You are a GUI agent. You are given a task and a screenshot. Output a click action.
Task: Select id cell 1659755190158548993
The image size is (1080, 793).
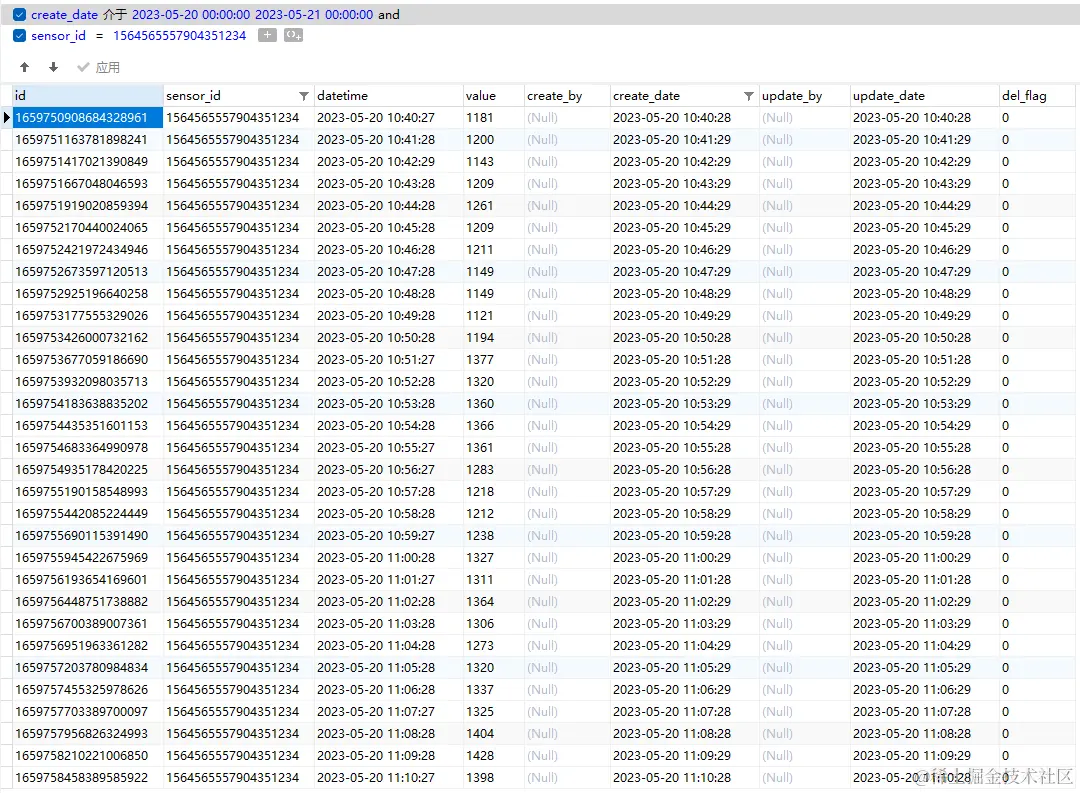(x=87, y=492)
